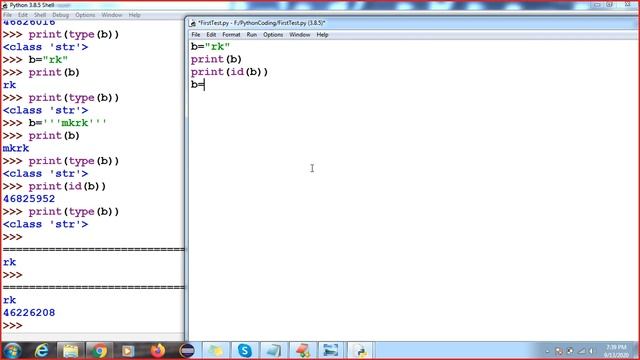Screen dimensions: 640x360
Task: Open Shell menu in Python Shell
Action: tap(40, 15)
